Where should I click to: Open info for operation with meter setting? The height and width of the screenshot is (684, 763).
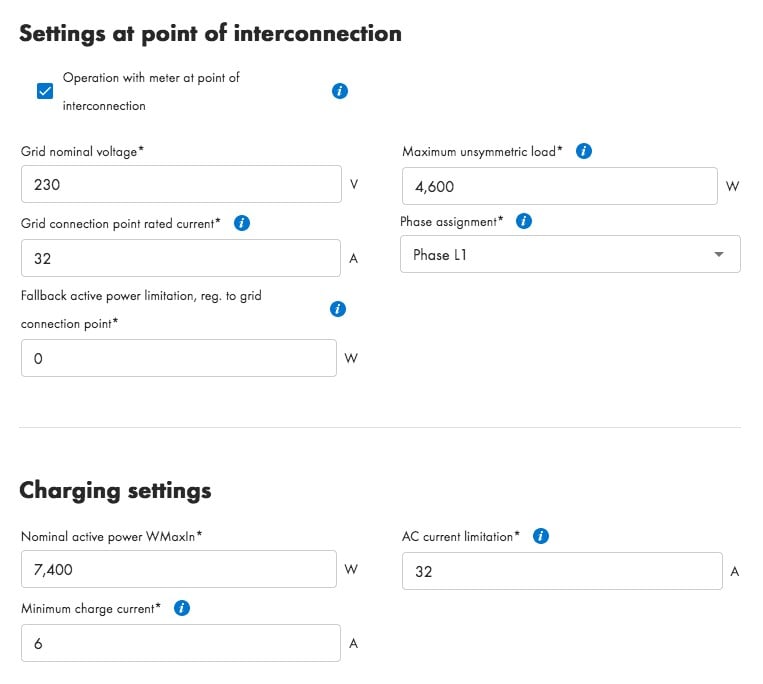coord(339,91)
